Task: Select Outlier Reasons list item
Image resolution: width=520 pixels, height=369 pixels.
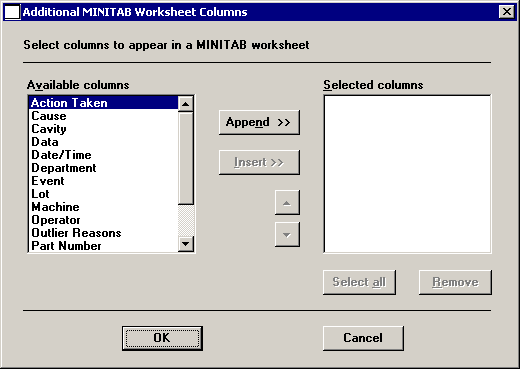Action: [104, 233]
